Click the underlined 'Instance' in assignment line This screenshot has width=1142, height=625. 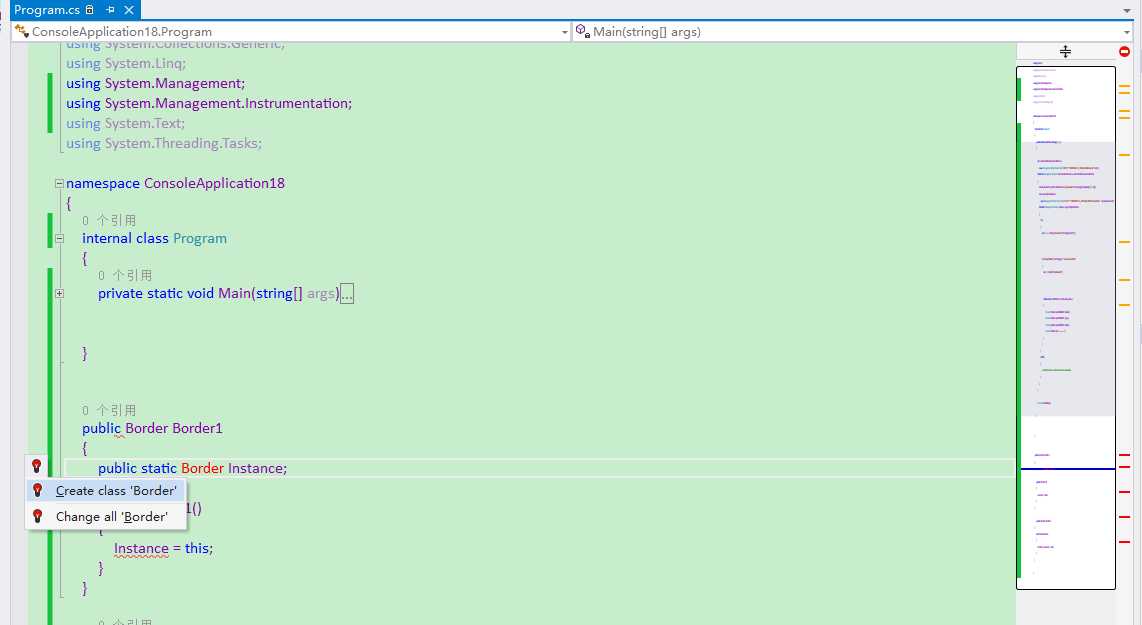pos(141,549)
